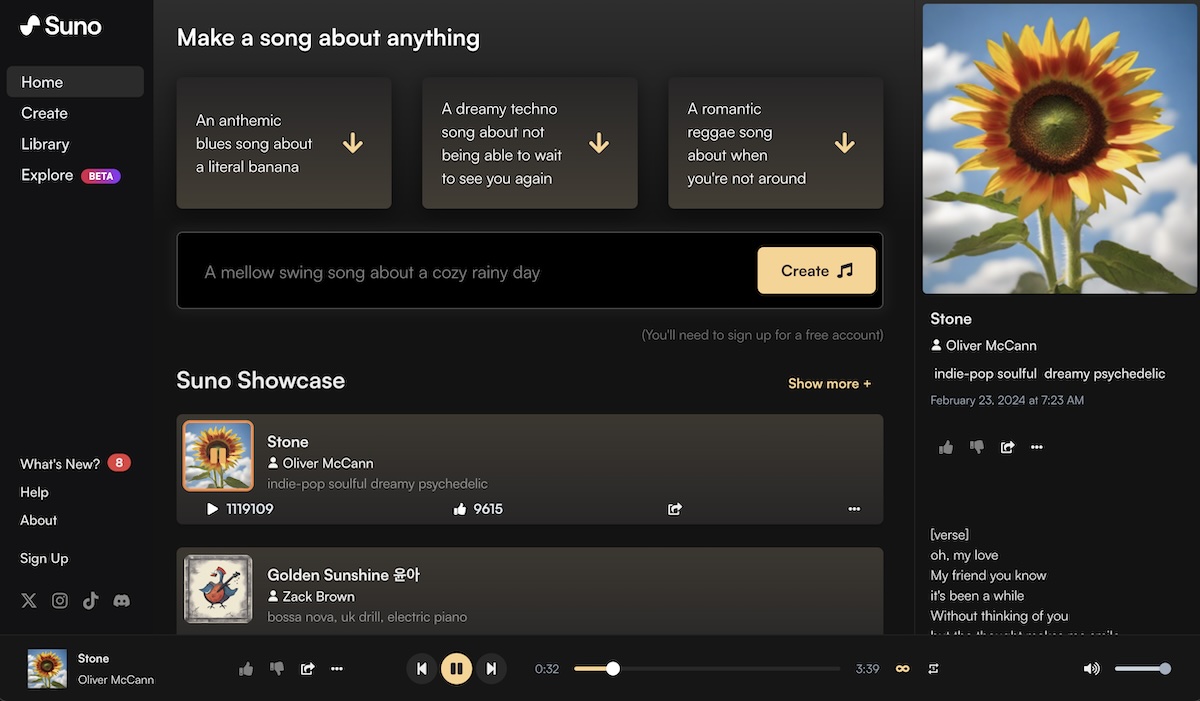Skip to the next track
Screen dimensions: 1200x701
[x=491, y=668]
